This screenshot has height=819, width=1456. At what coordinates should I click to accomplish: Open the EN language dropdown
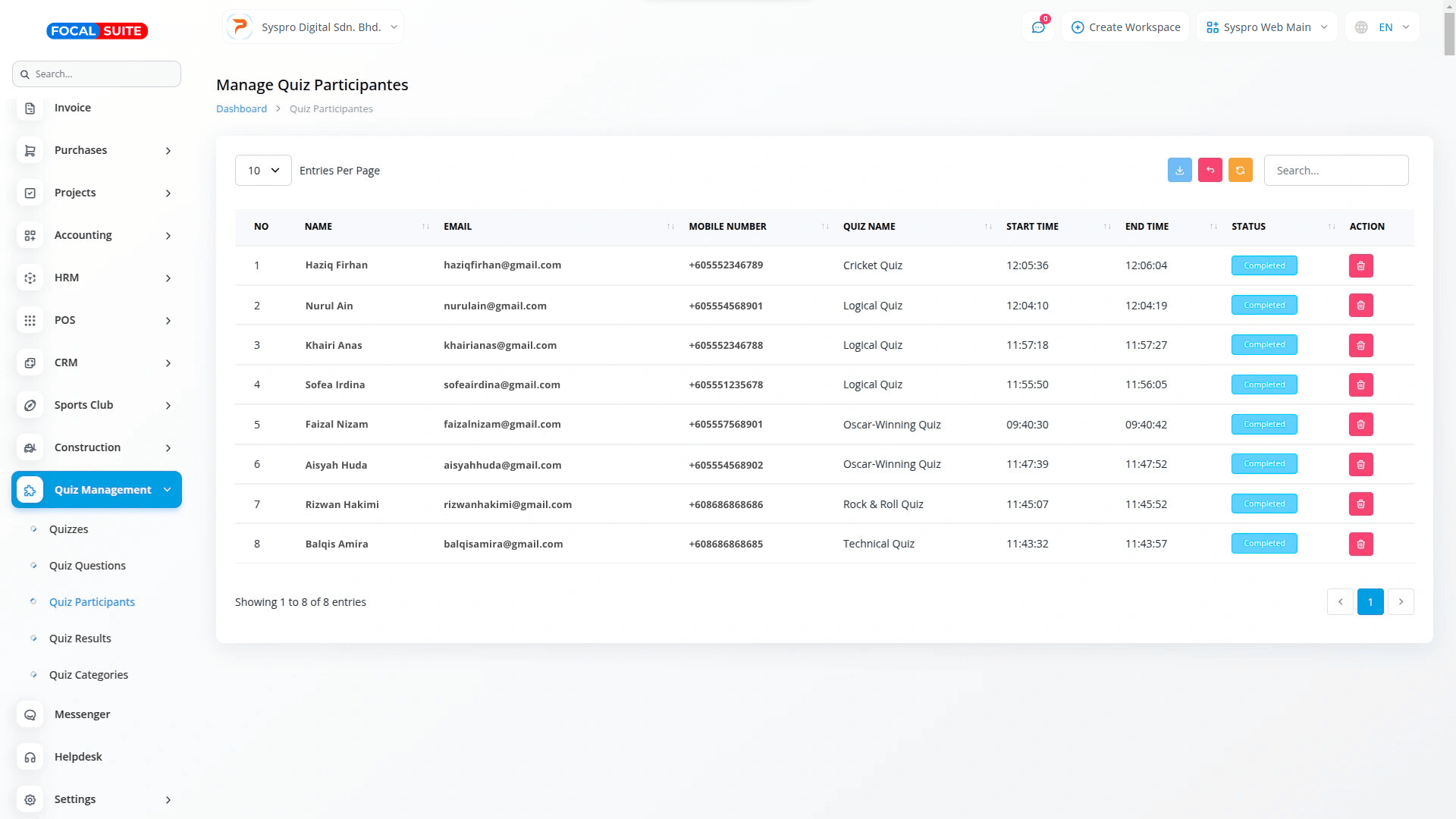[x=1382, y=27]
